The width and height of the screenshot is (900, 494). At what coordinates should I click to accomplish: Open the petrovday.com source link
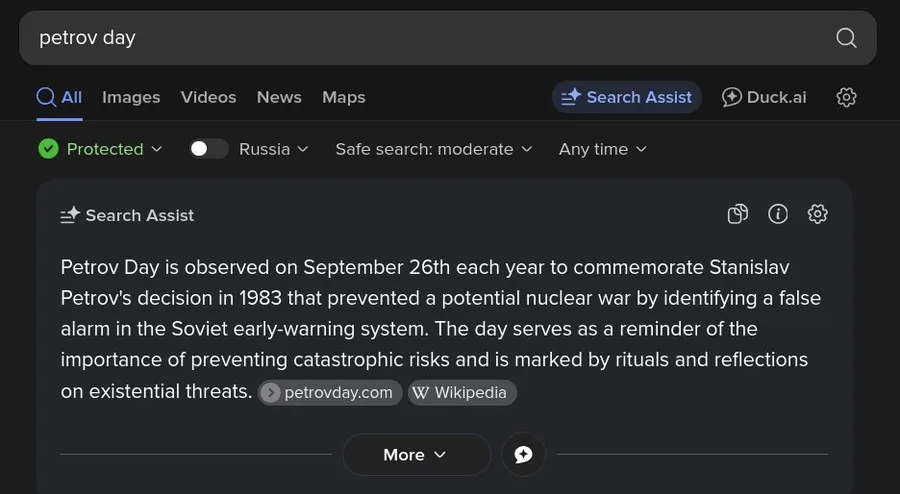click(329, 392)
